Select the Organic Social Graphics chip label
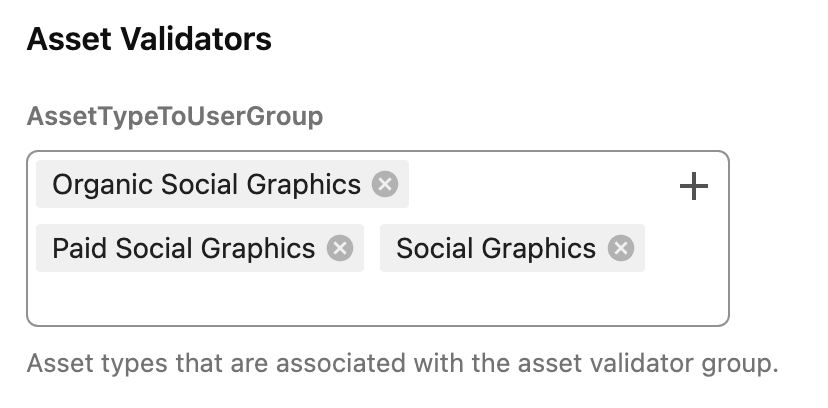The height and width of the screenshot is (408, 828). tap(206, 185)
